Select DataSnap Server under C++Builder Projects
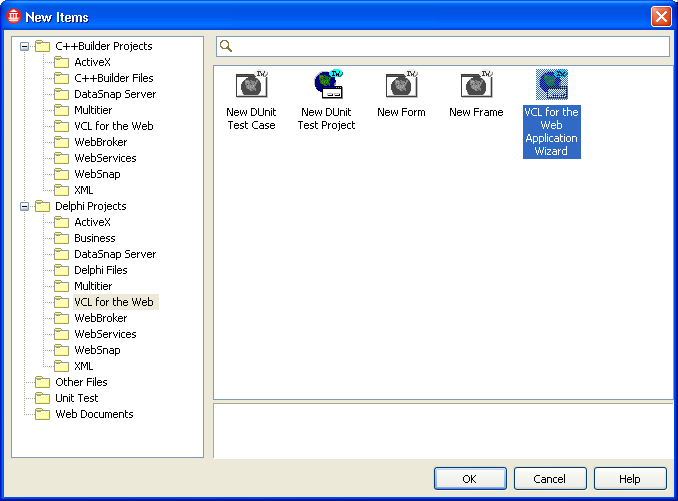Screen dimensions: 678x501 click(x=115, y=94)
